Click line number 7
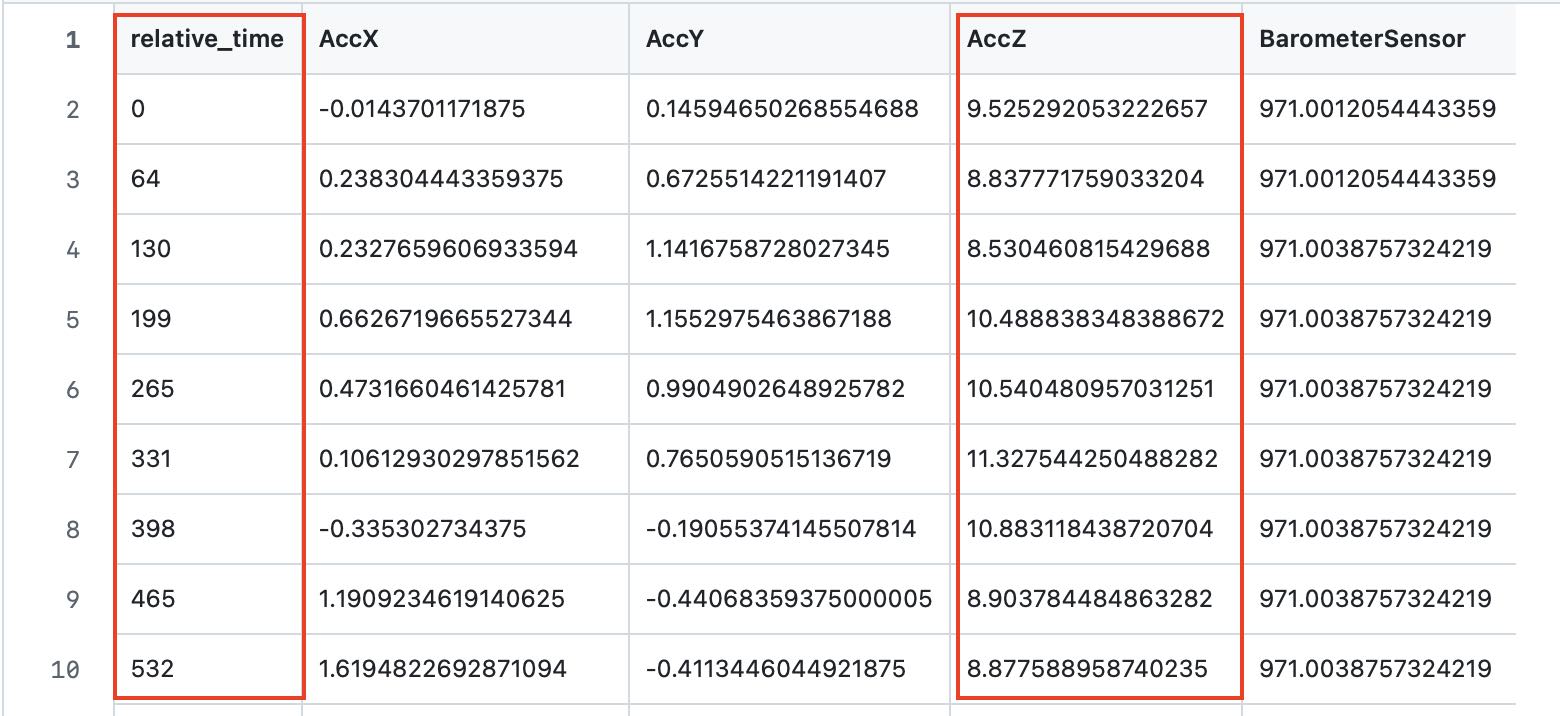This screenshot has width=1560, height=716. [72, 459]
